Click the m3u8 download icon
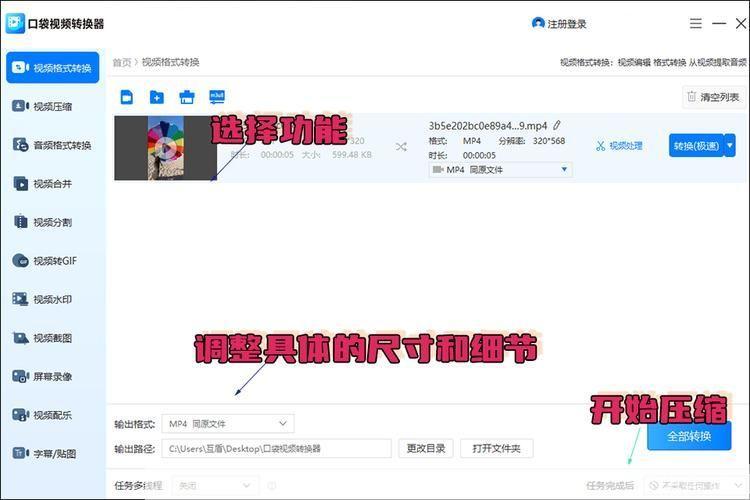 [217, 97]
